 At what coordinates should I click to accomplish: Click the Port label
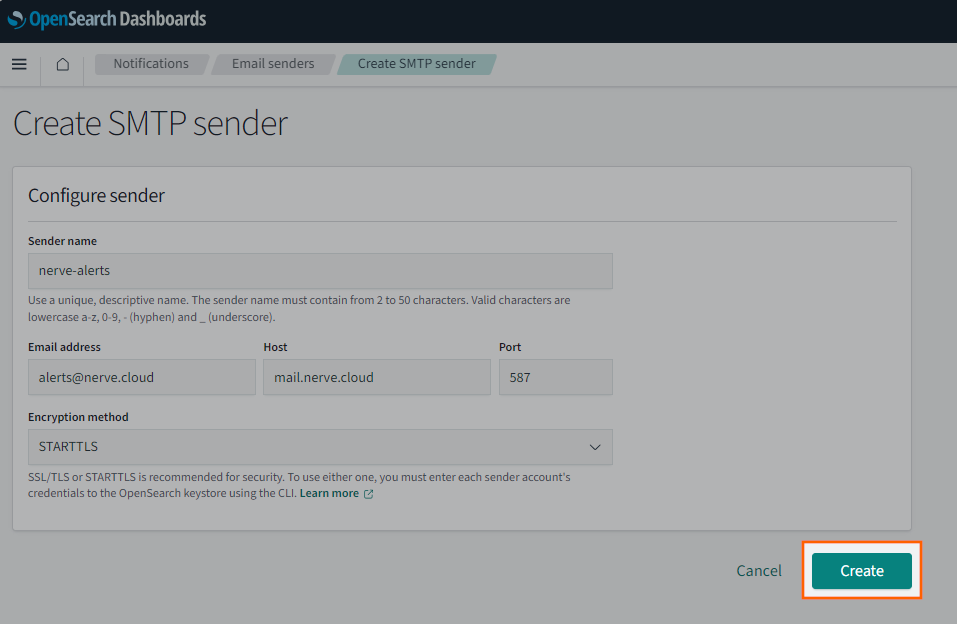[510, 347]
